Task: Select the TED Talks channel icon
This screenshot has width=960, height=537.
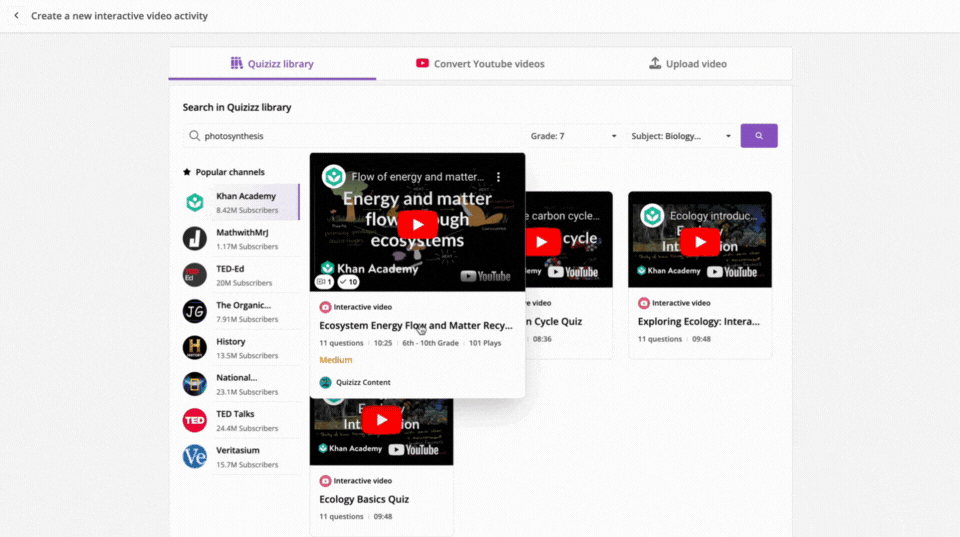Action: 195,420
